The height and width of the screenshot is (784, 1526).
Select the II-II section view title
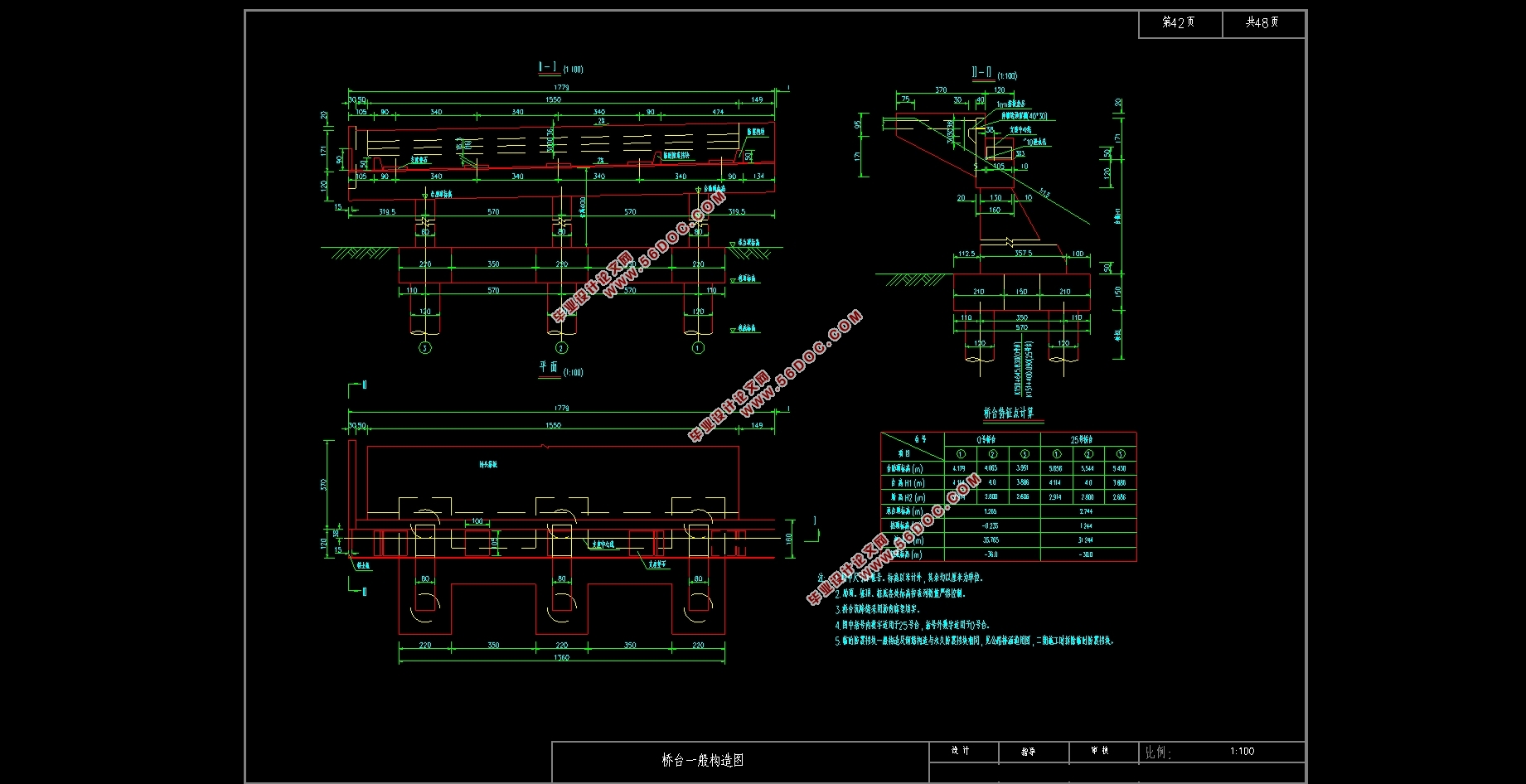coord(982,73)
